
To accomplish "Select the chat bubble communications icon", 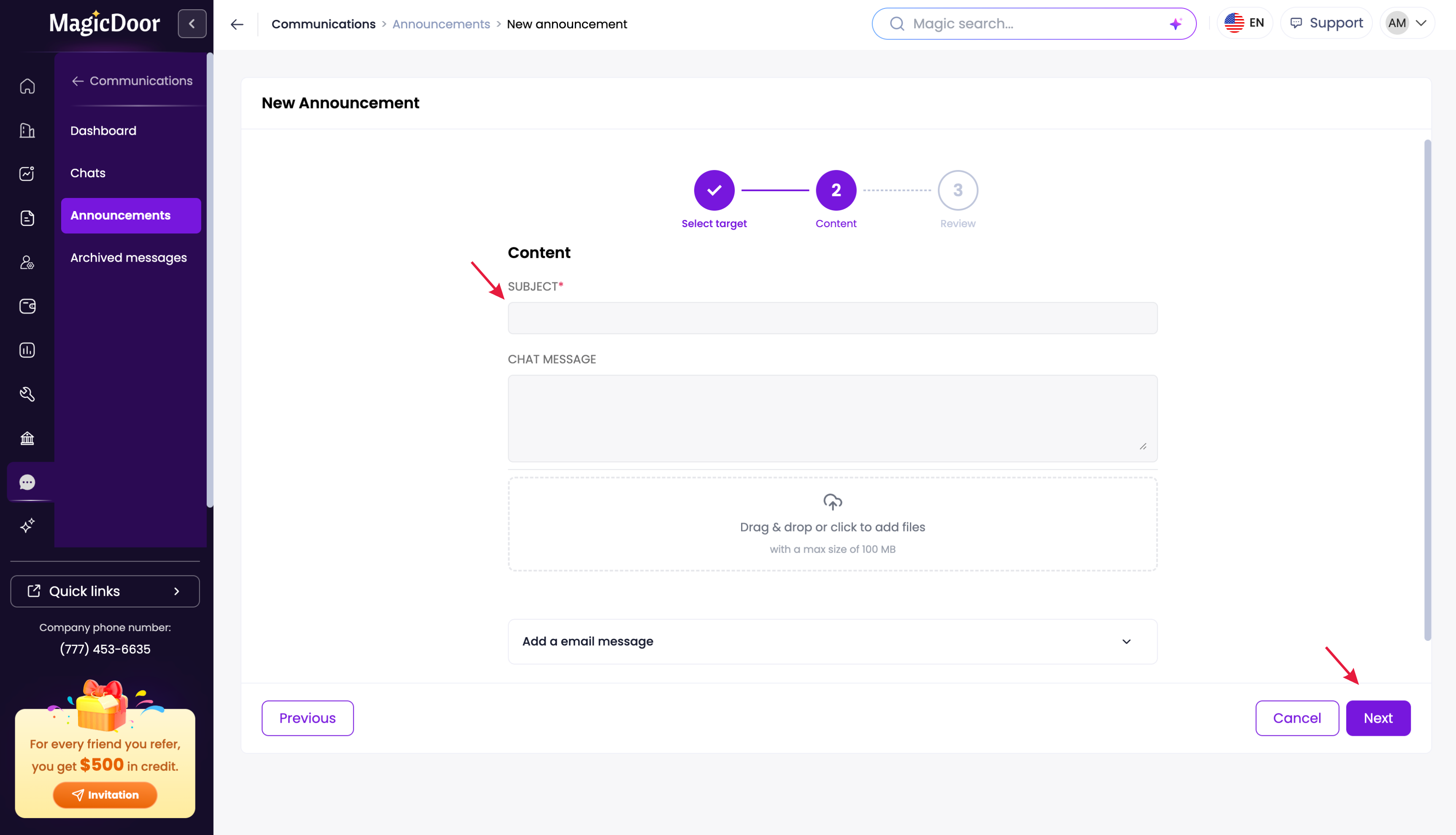I will click(27, 483).
